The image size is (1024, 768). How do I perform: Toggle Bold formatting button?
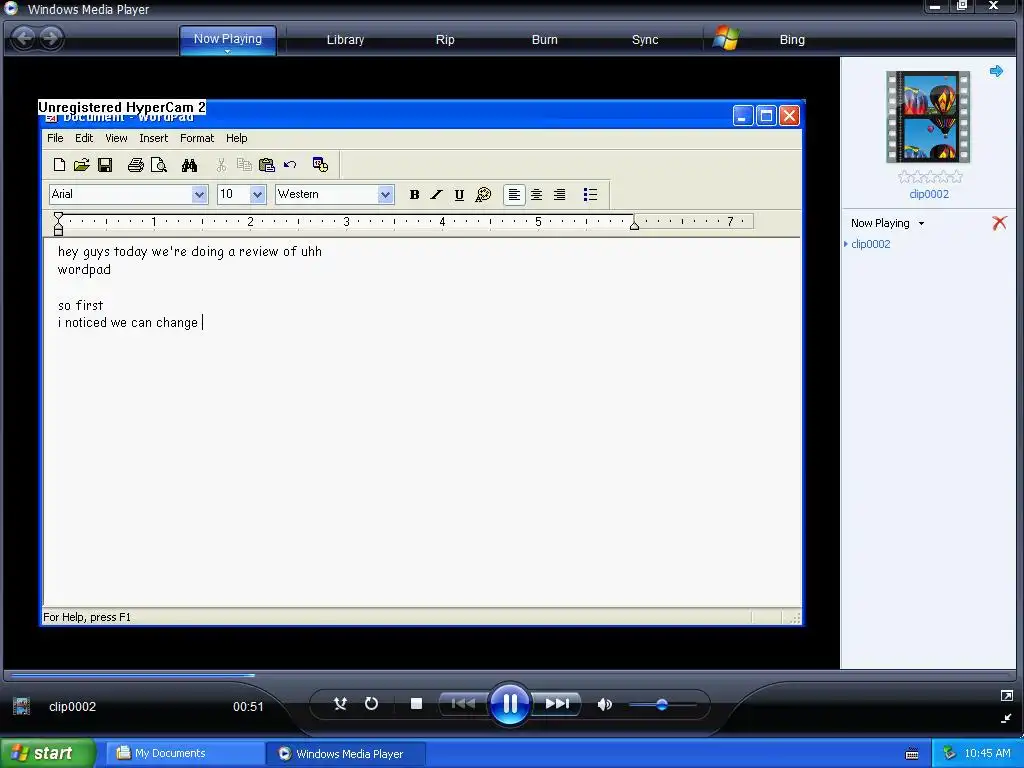point(414,195)
